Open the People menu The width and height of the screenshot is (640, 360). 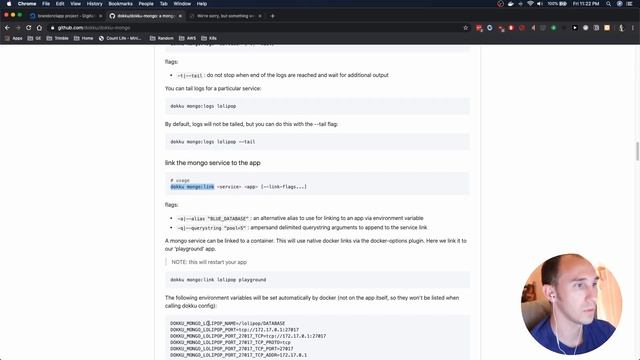[146, 4]
